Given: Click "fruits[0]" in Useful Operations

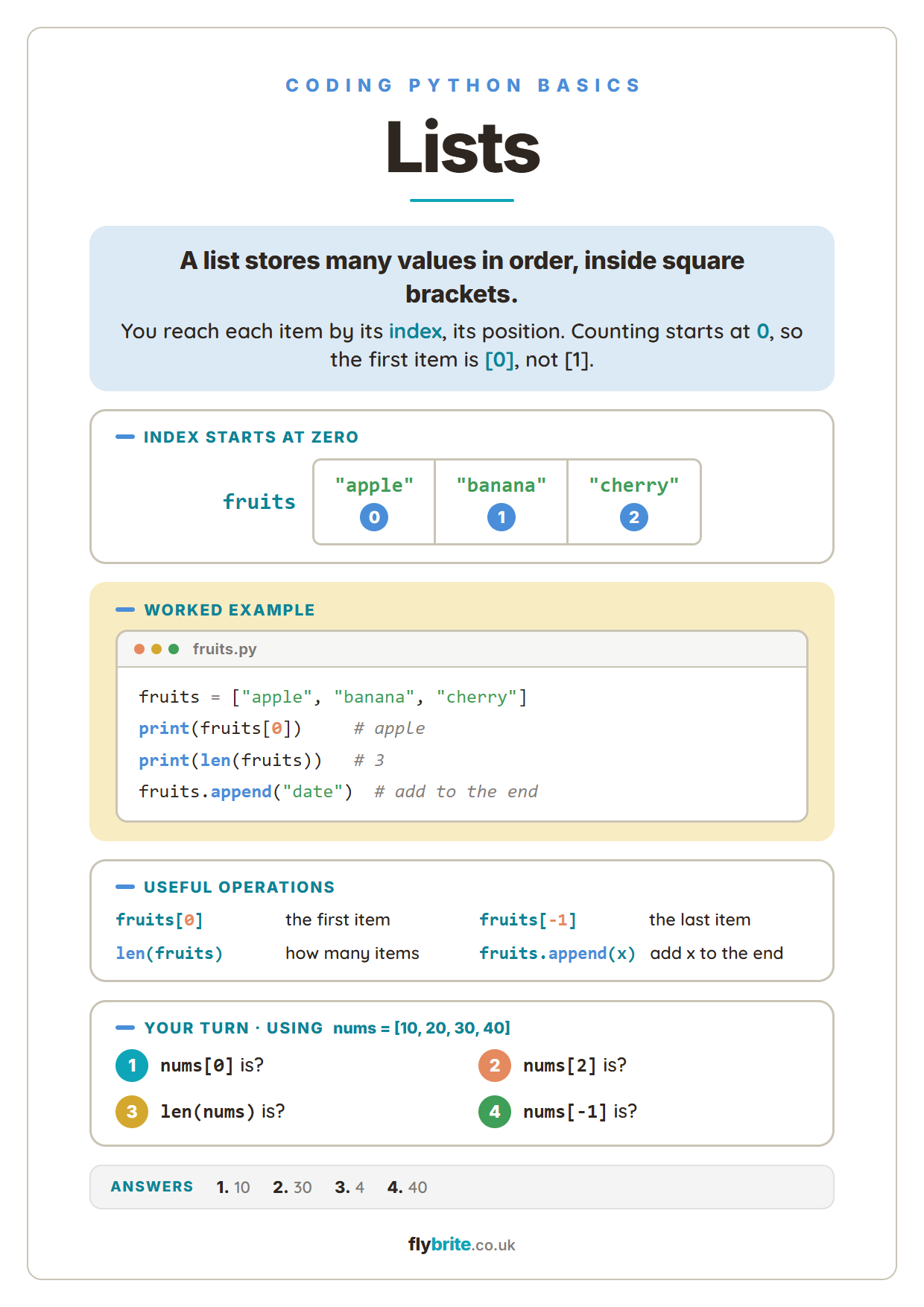Looking at the screenshot, I should point(159,920).
